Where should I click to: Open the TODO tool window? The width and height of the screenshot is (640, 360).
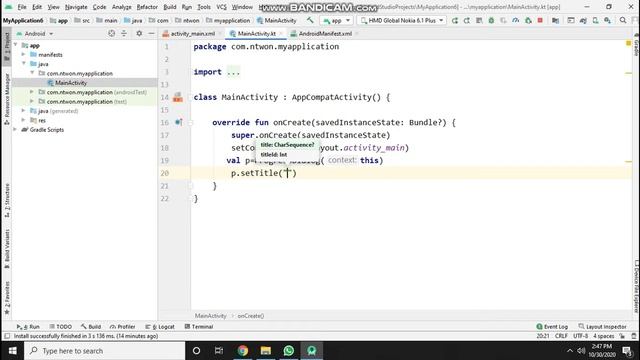(x=60, y=327)
